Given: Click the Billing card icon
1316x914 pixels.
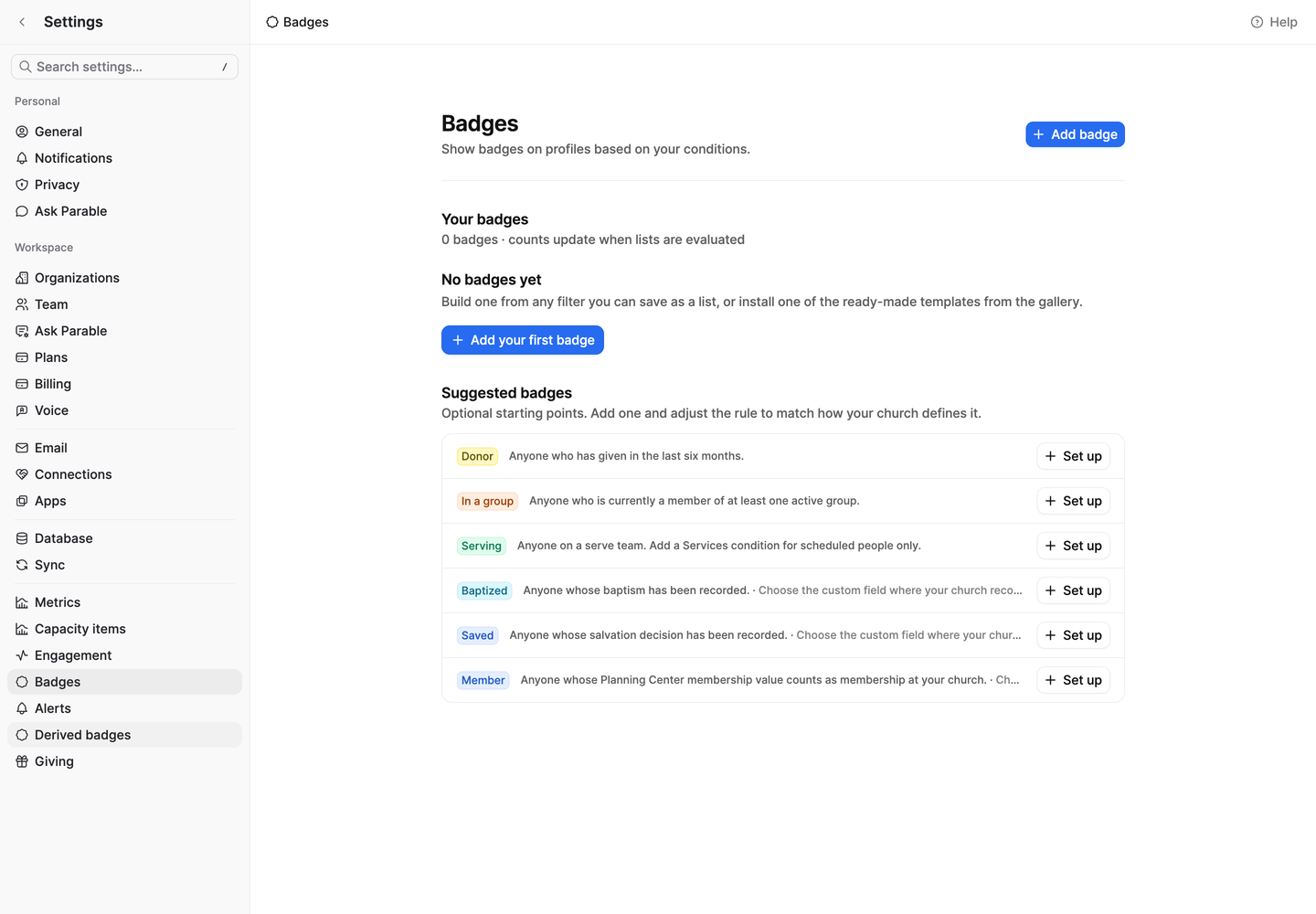Looking at the screenshot, I should 22,384.
